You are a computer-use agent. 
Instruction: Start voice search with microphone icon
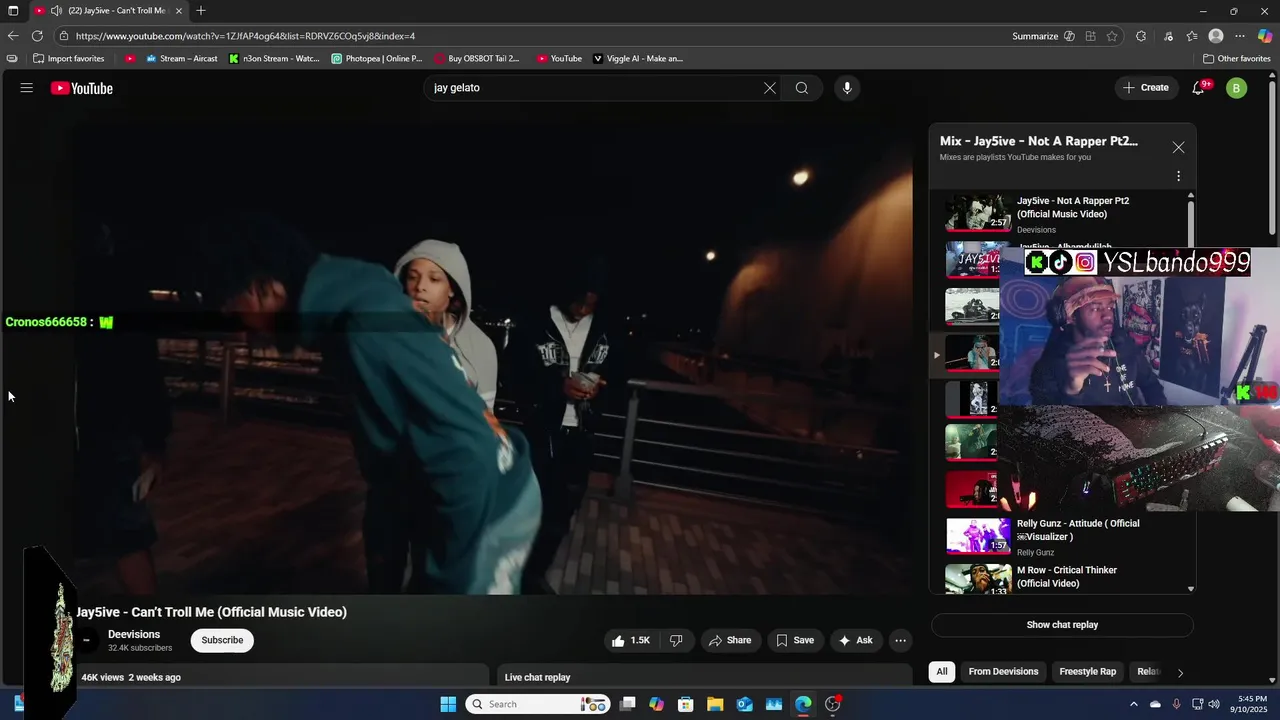(847, 88)
